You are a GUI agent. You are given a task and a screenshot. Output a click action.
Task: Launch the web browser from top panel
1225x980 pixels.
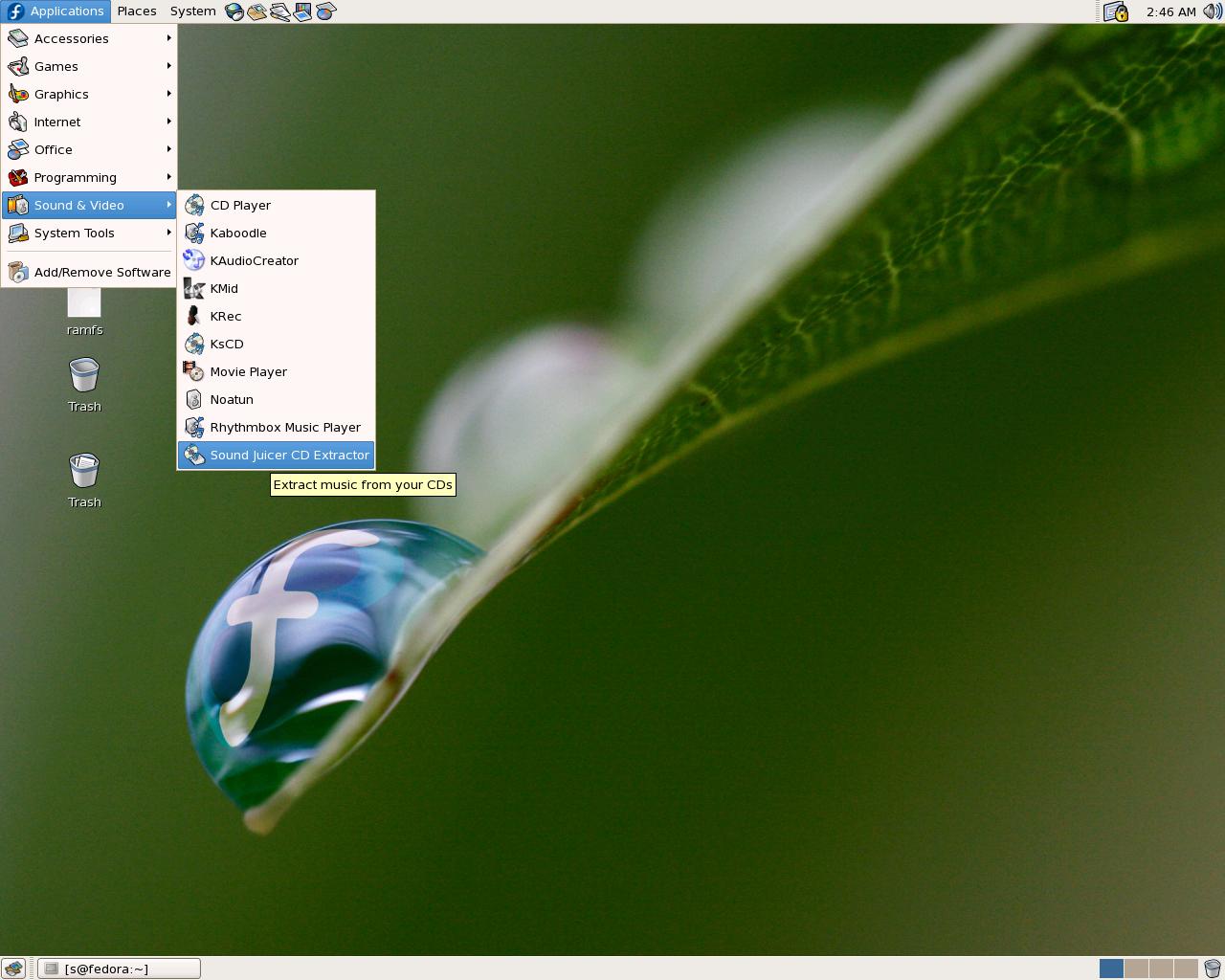click(x=234, y=11)
